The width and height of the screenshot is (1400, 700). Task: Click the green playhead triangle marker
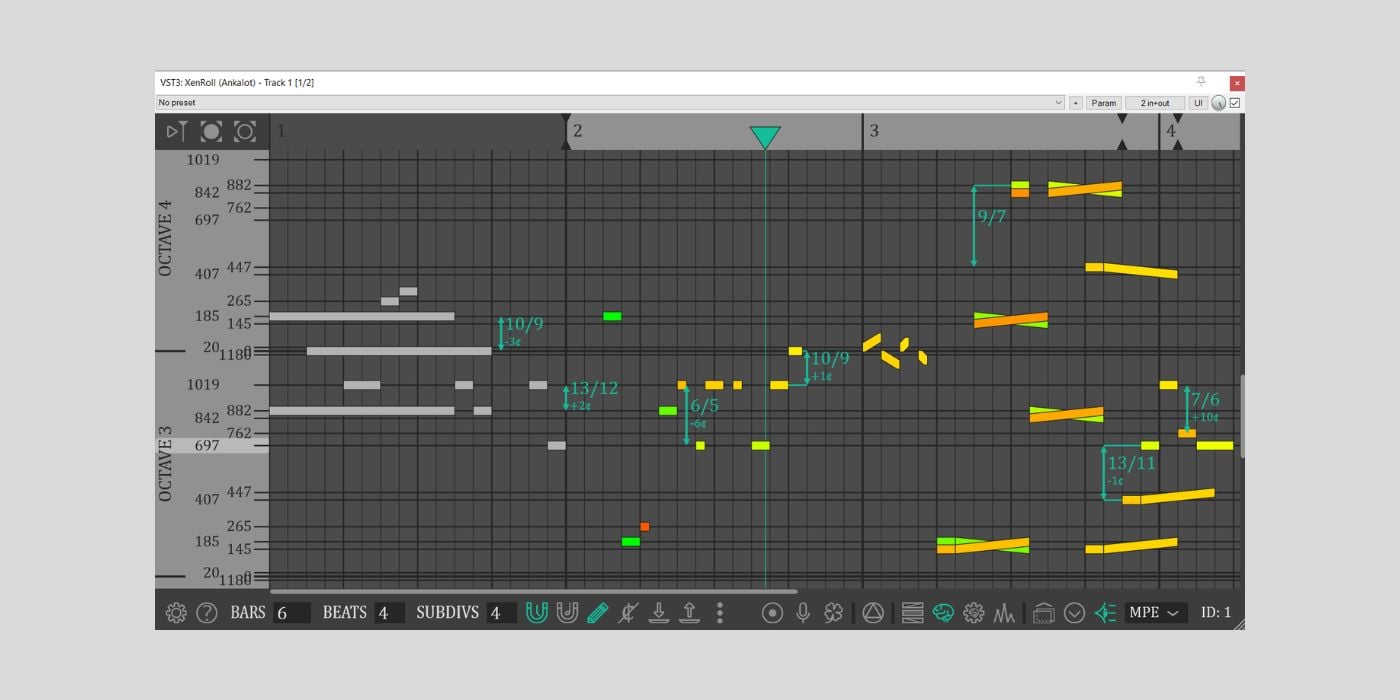(765, 137)
